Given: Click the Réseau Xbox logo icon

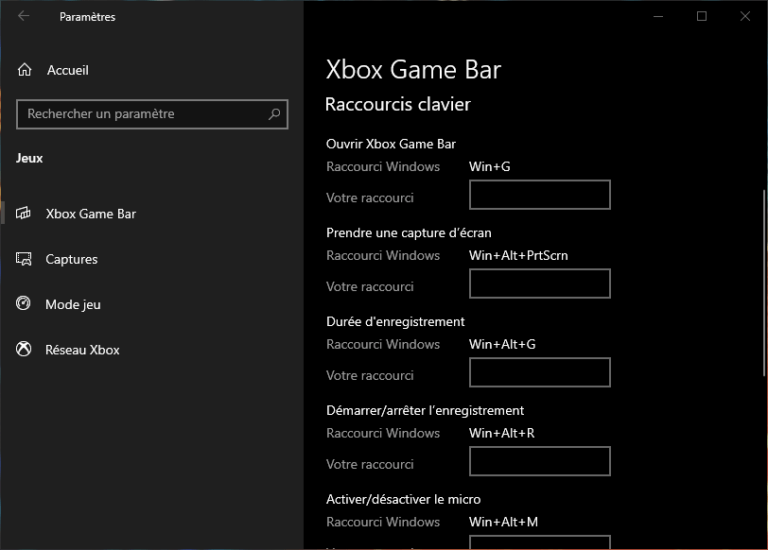Looking at the screenshot, I should [24, 350].
